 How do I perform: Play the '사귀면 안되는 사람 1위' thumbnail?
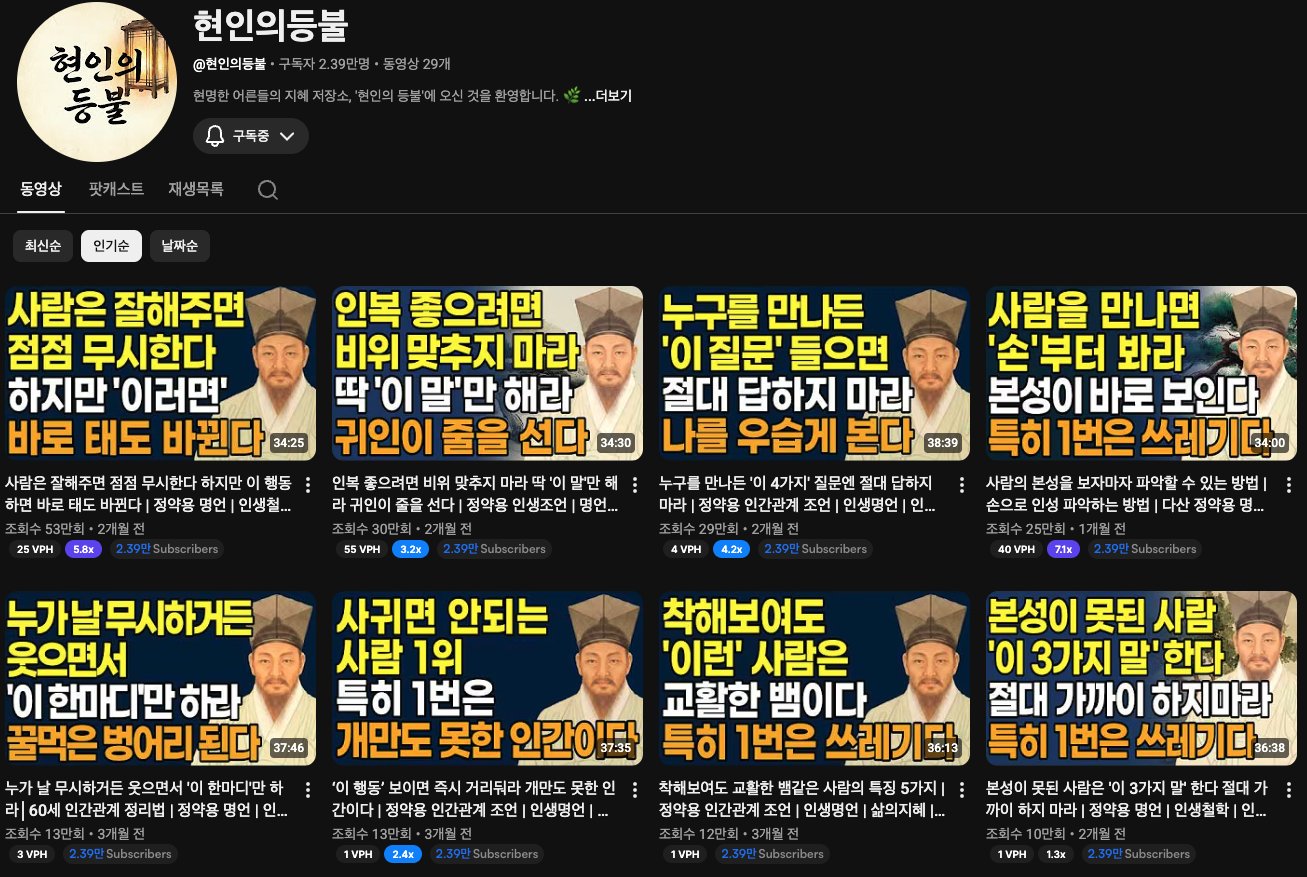[488, 678]
